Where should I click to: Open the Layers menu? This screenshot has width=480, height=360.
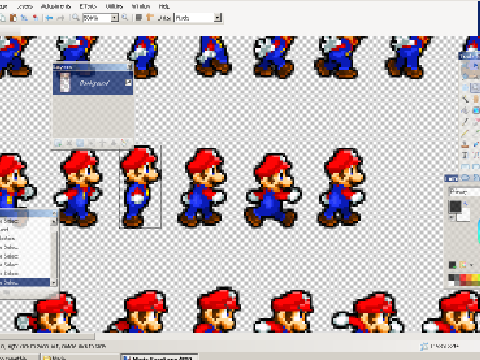point(25,6)
